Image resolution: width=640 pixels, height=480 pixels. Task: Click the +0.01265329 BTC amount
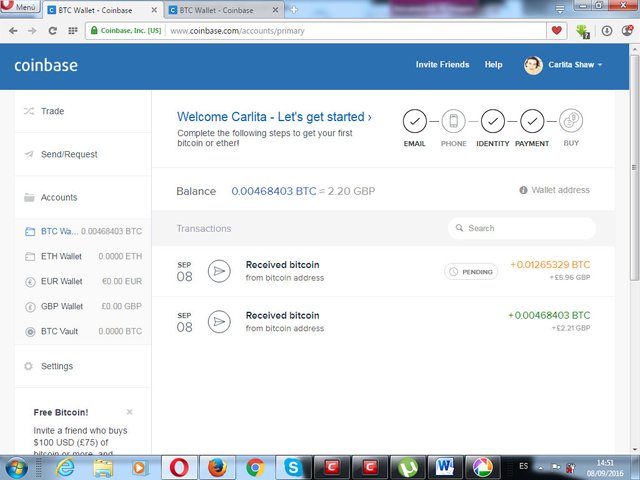tap(550, 265)
